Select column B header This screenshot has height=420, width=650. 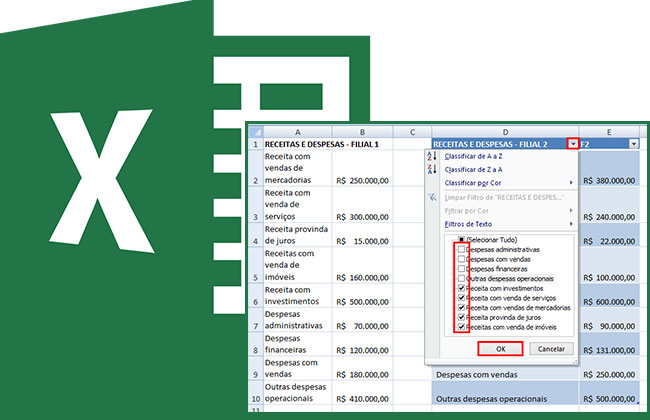click(362, 132)
